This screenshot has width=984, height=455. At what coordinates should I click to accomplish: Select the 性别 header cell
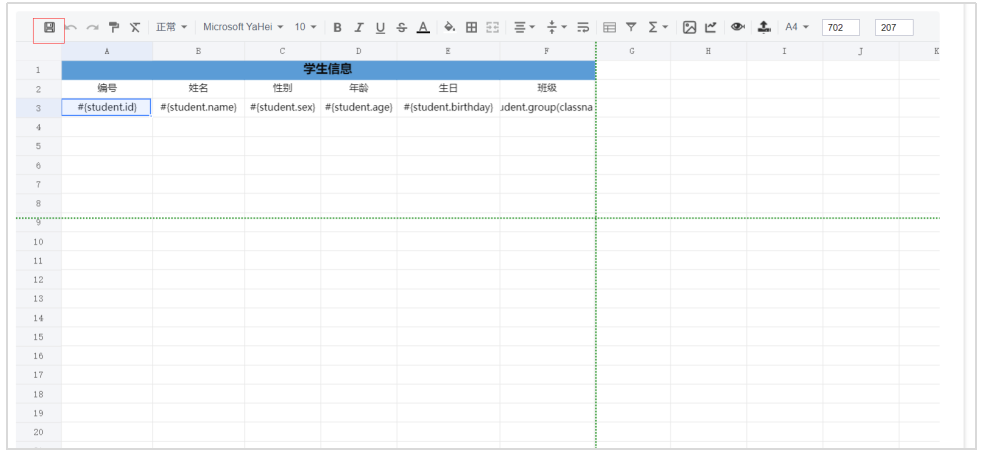click(x=282, y=88)
